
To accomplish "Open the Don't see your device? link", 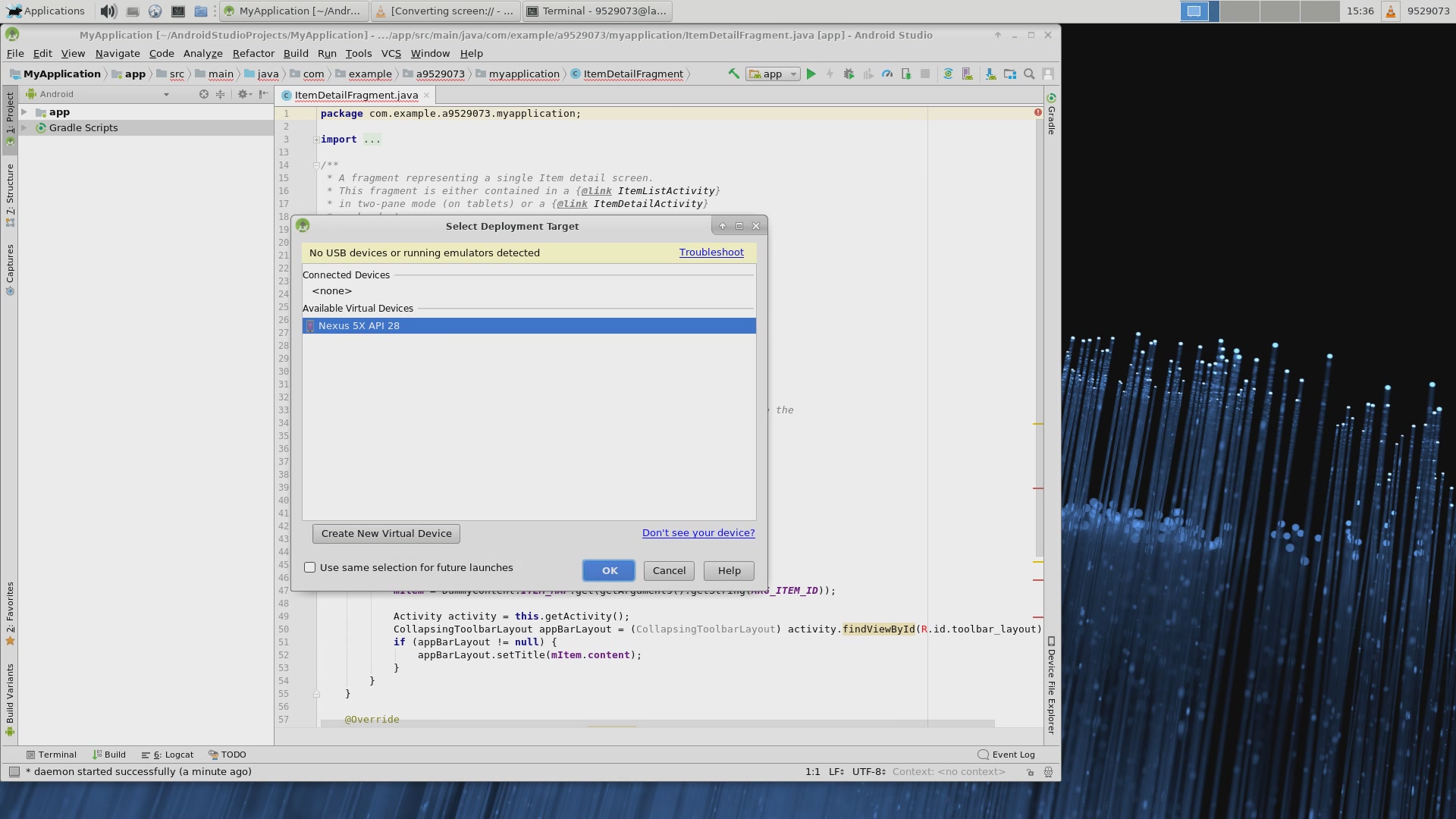I will (698, 533).
